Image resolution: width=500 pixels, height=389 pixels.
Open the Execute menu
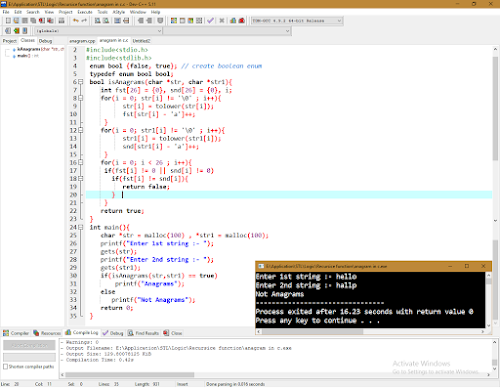pyautogui.click(x=85, y=12)
